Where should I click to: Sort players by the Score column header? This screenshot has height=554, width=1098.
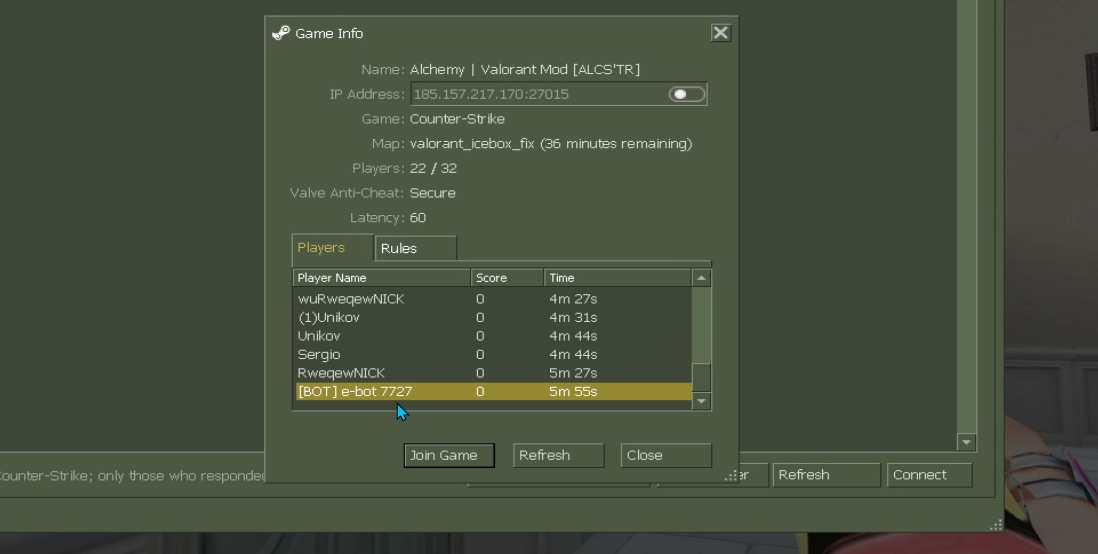[508, 278]
